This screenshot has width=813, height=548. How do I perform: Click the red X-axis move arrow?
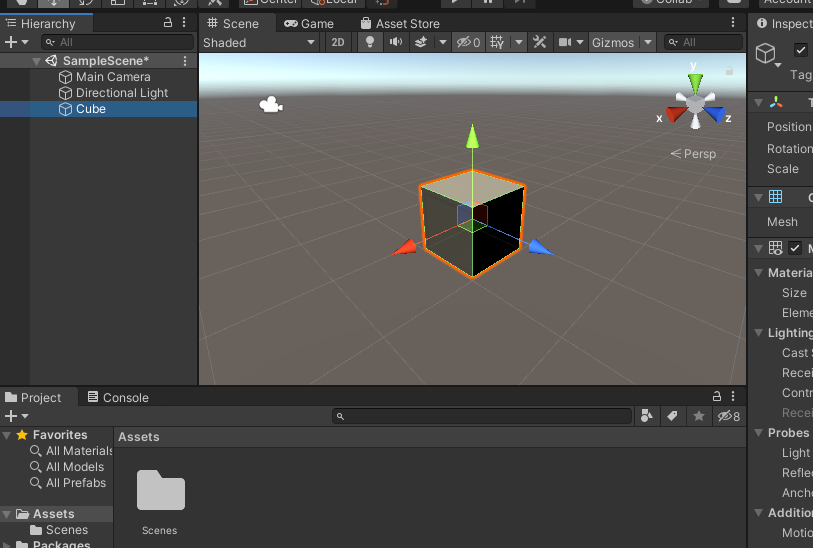click(404, 248)
